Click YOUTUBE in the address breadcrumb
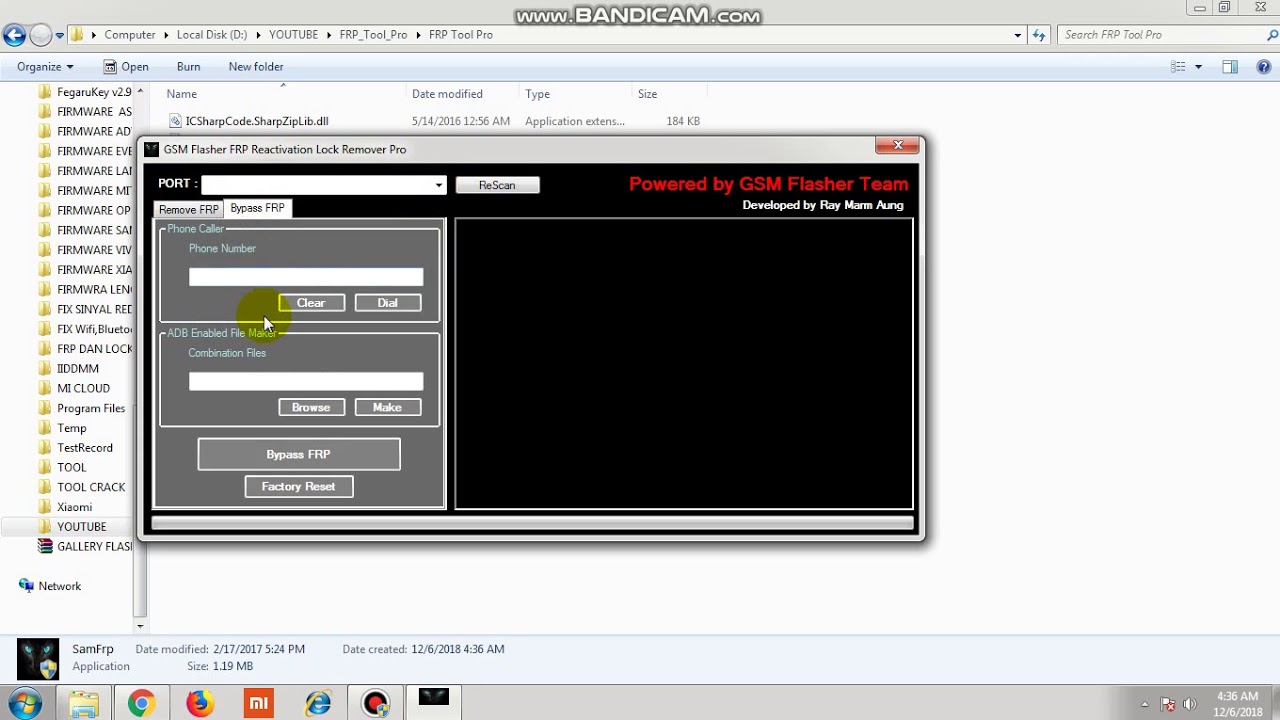This screenshot has width=1280, height=720. click(293, 35)
